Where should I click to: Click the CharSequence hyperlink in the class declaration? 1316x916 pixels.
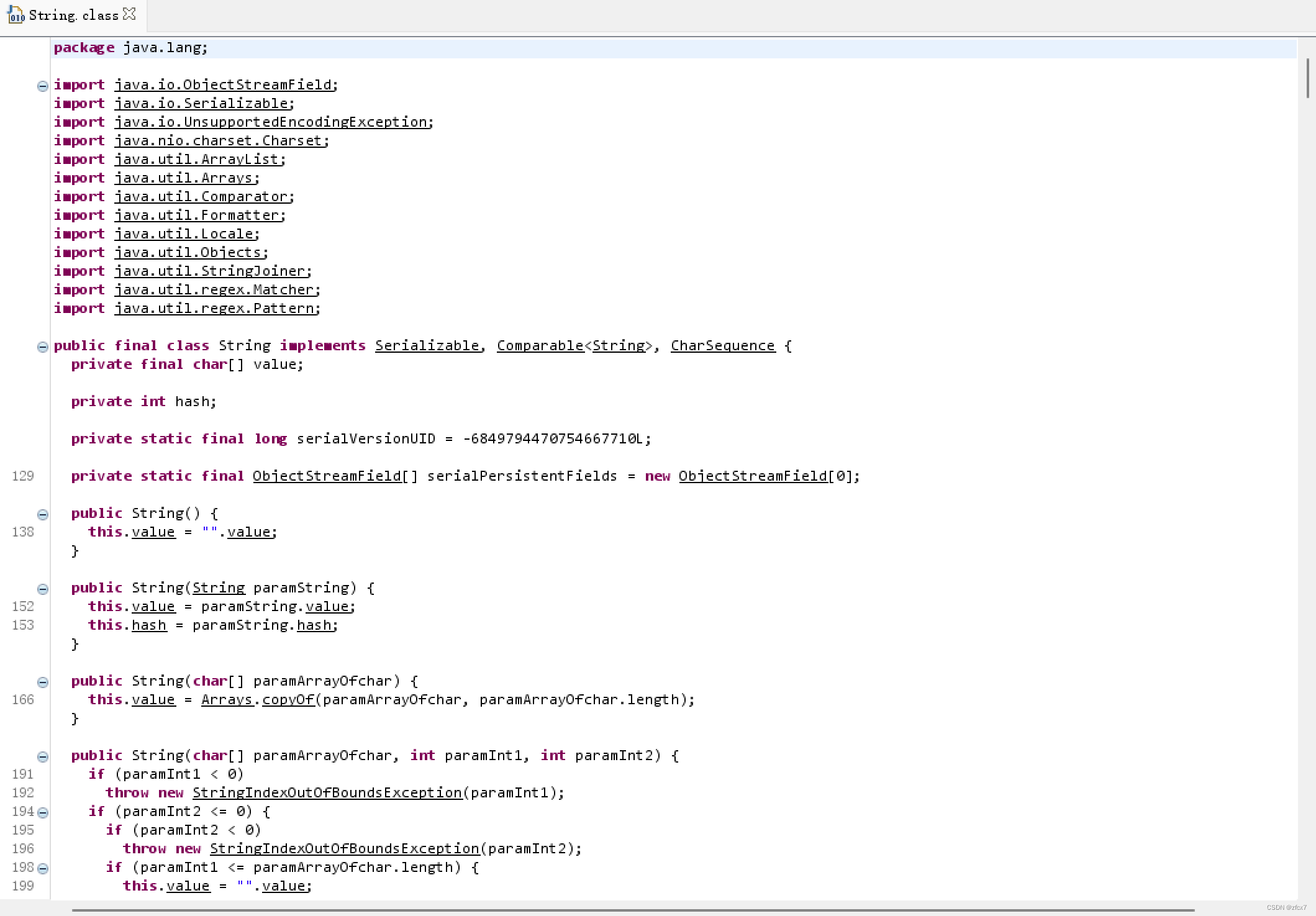click(x=722, y=345)
